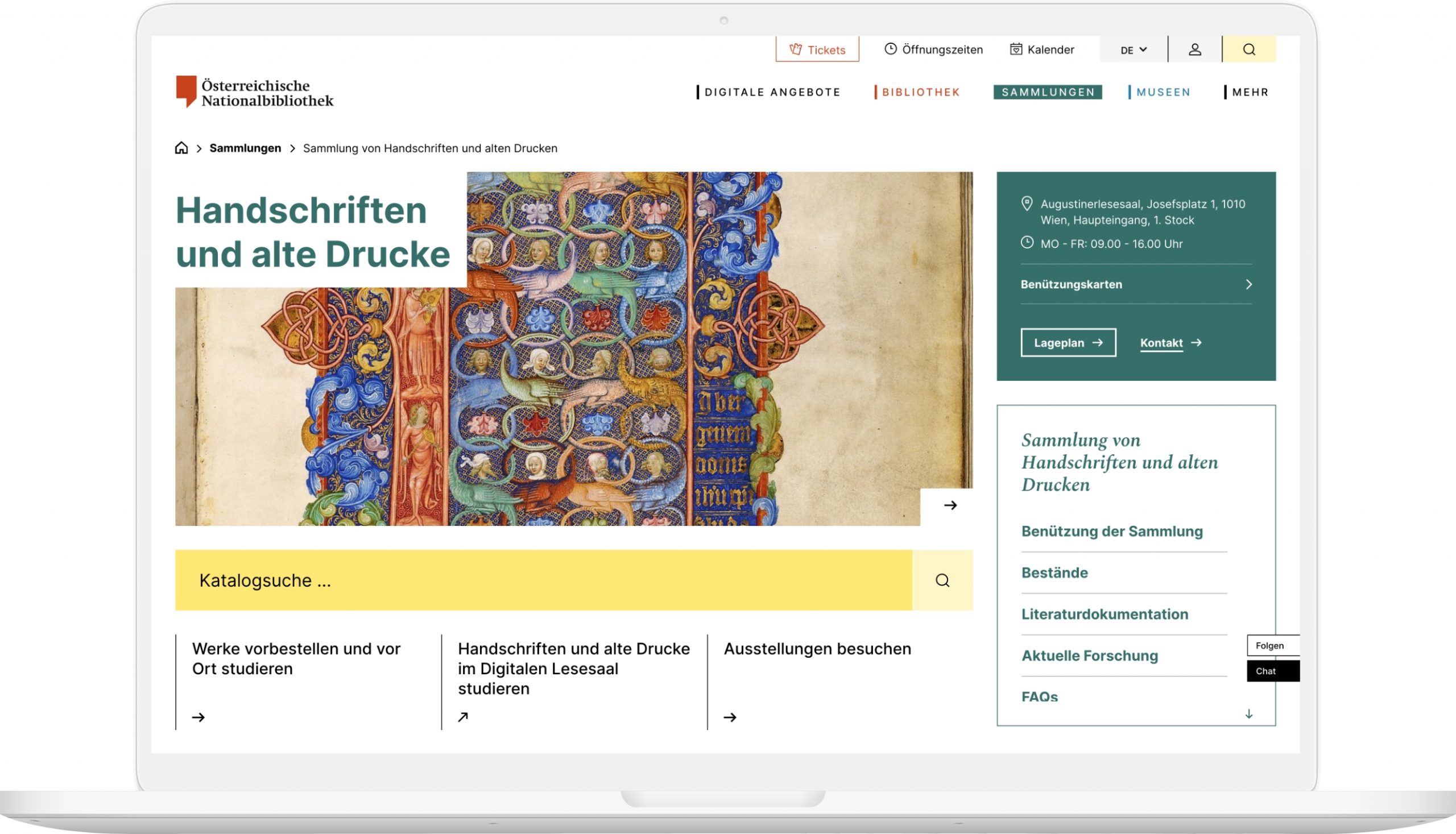
Task: Click the location pin icon in info box
Action: click(x=1027, y=203)
